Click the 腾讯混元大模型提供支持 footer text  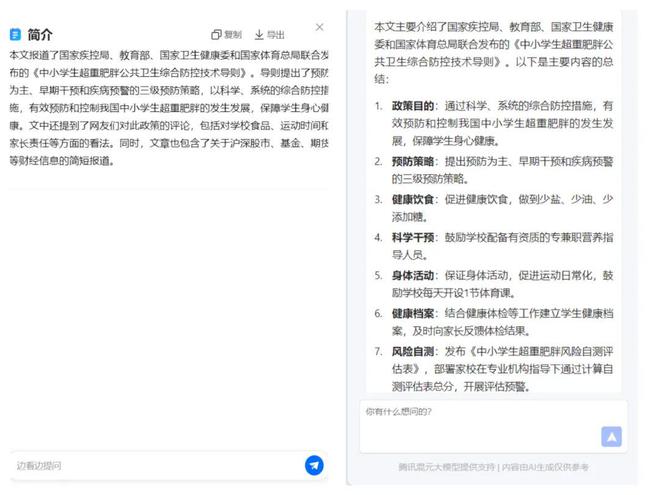[x=446, y=467]
